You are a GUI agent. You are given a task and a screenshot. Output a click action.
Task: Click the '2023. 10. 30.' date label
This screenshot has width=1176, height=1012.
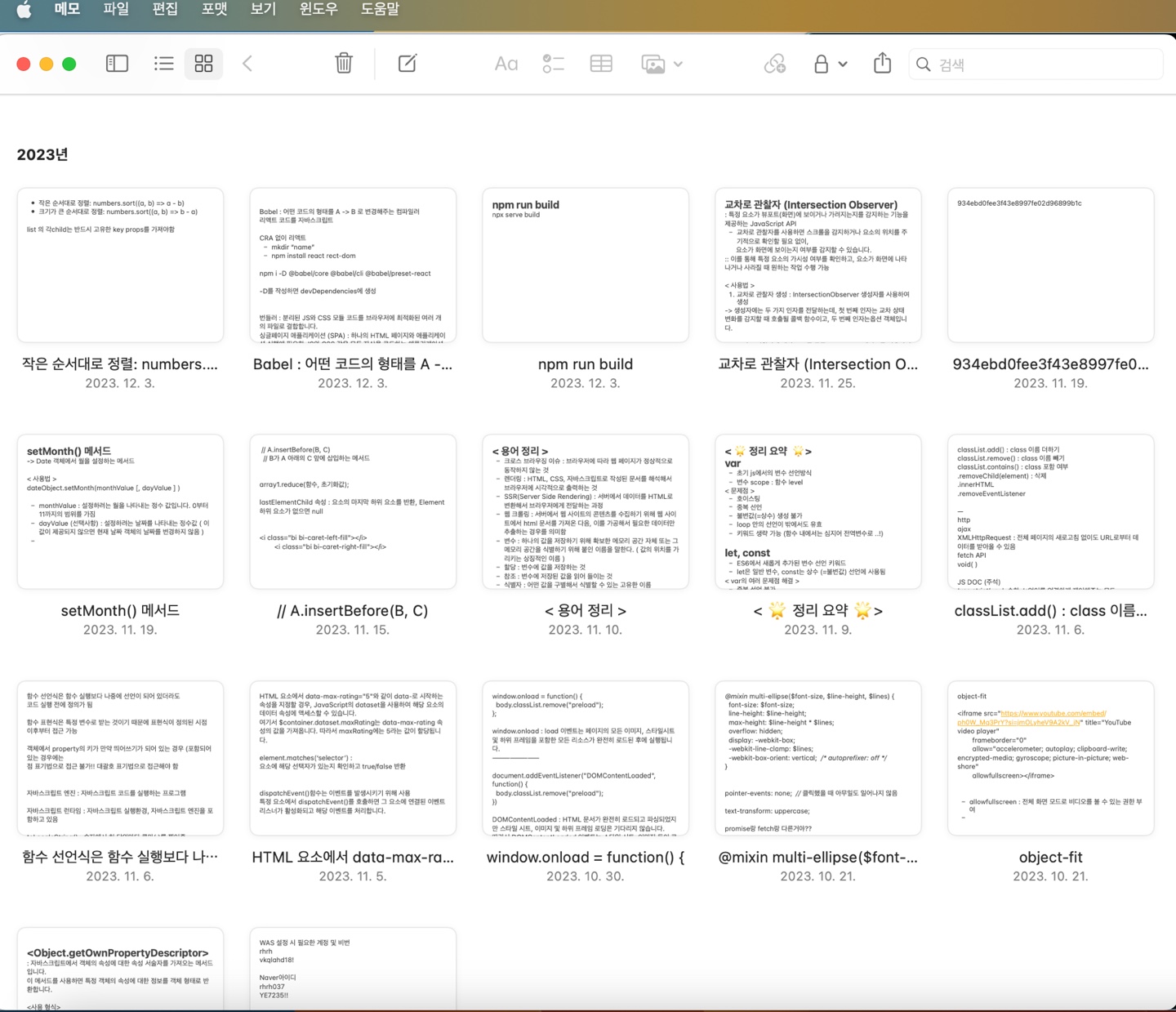click(x=586, y=876)
